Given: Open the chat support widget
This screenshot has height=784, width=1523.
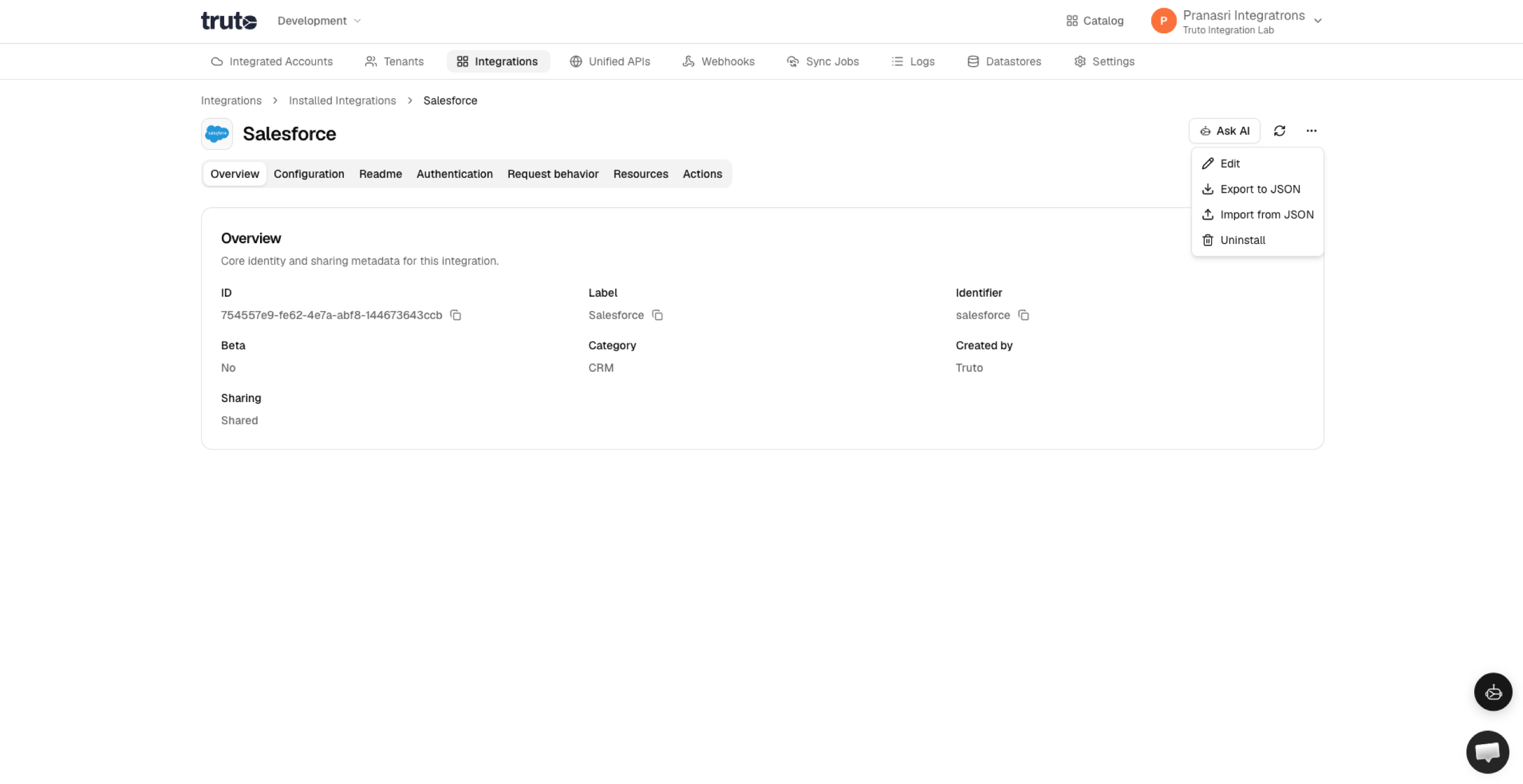Looking at the screenshot, I should [1487, 752].
